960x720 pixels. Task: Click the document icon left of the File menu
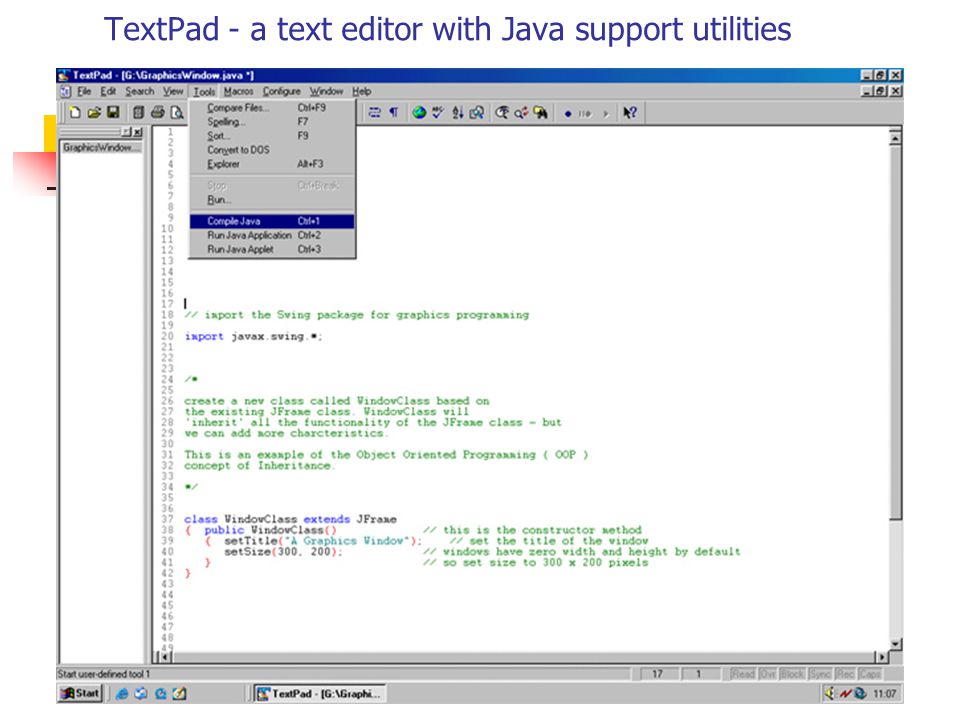point(65,91)
